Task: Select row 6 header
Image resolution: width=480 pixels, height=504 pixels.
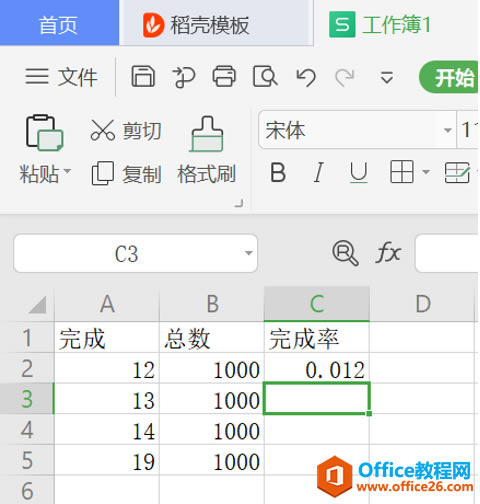Action: point(27,490)
